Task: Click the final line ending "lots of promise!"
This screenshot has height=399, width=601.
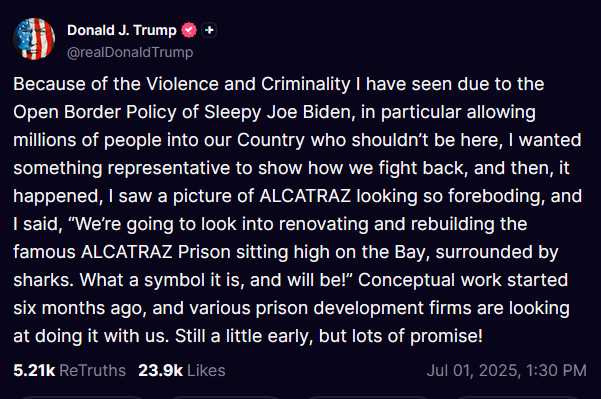Action: (248, 336)
